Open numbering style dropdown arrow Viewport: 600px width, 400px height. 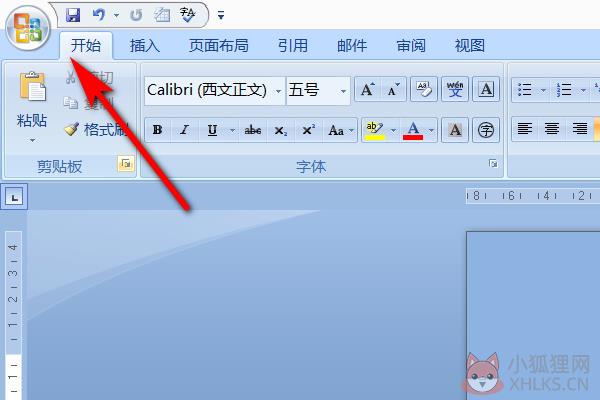point(583,91)
